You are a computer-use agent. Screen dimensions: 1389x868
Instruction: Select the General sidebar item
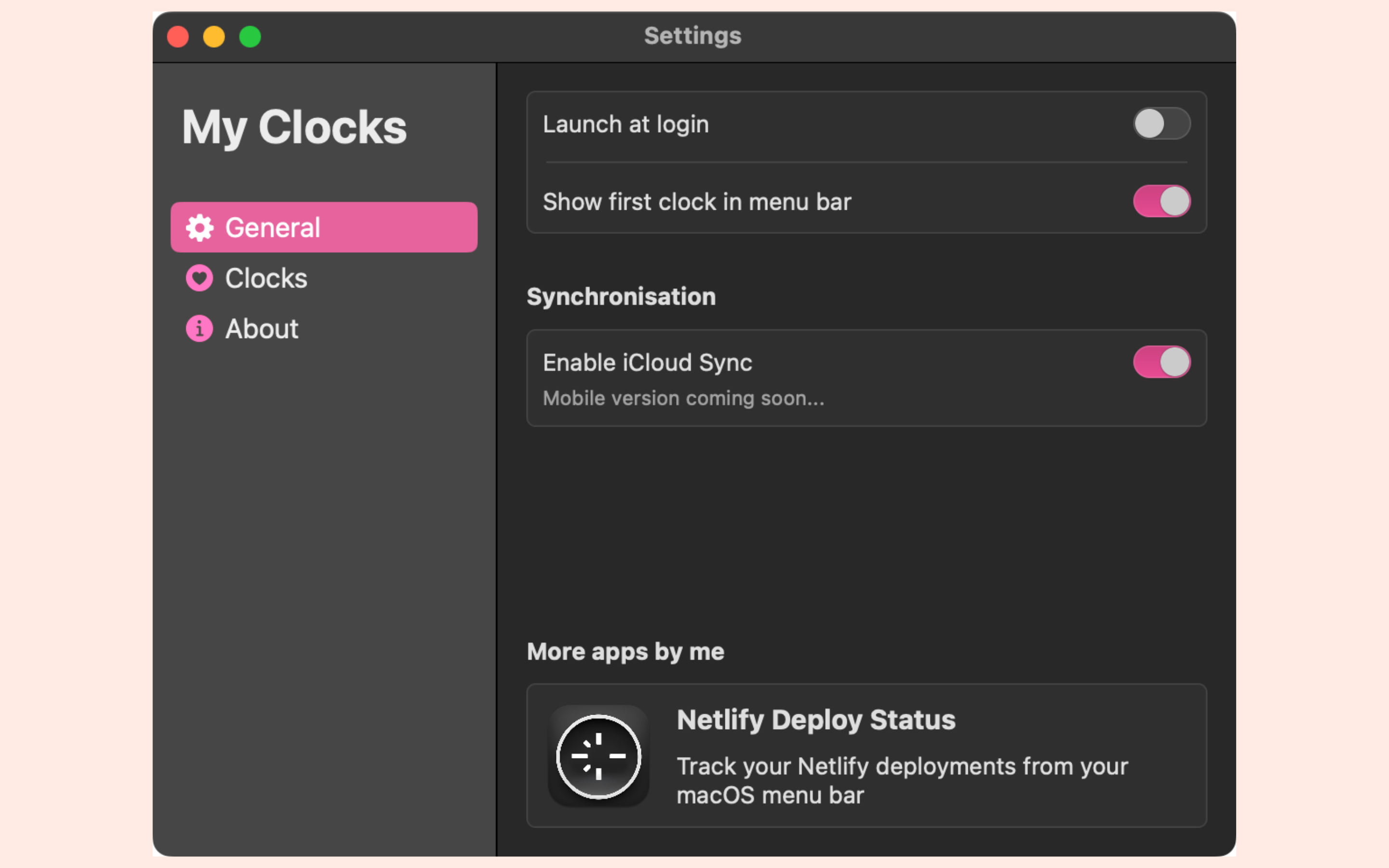324,227
